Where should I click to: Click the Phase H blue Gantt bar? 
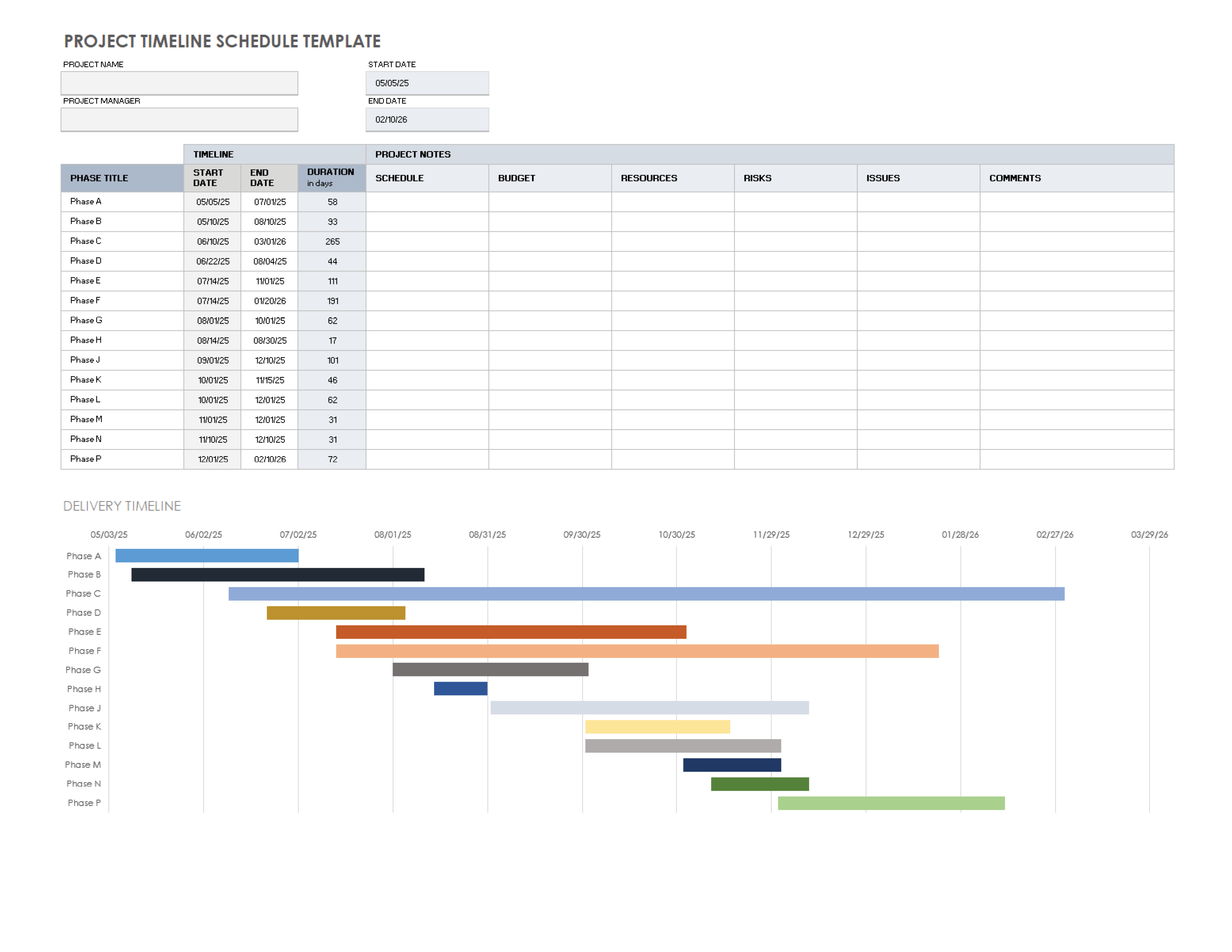460,689
